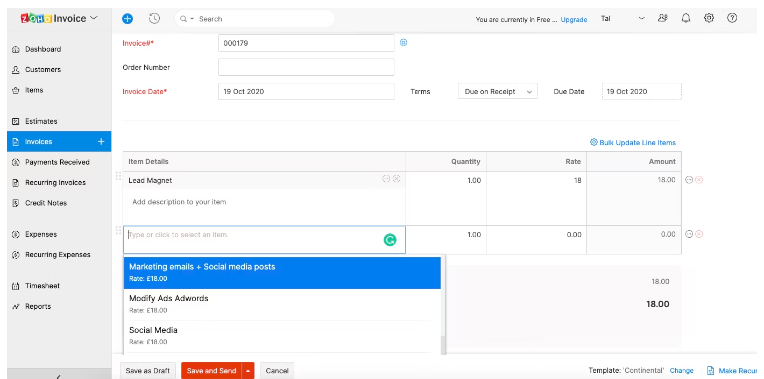
Task: Grab the Lead Magnet row drag handle
Action: (118, 176)
